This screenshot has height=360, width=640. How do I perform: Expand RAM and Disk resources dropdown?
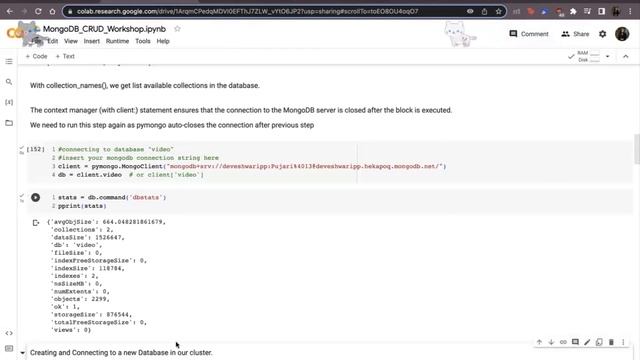[x=607, y=56]
